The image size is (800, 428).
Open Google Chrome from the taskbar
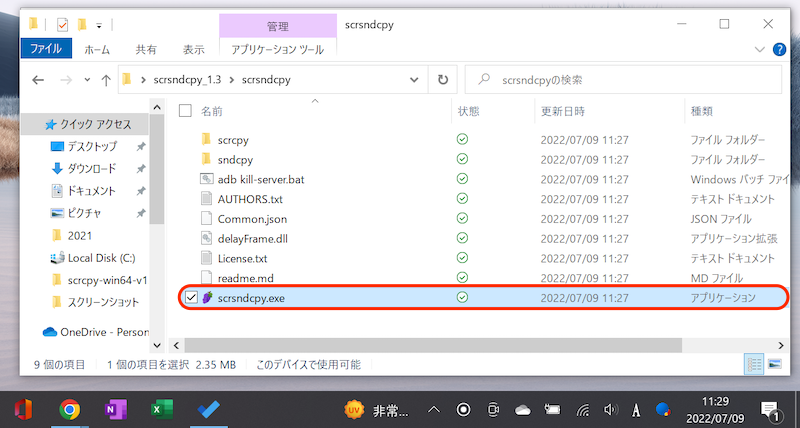click(69, 409)
